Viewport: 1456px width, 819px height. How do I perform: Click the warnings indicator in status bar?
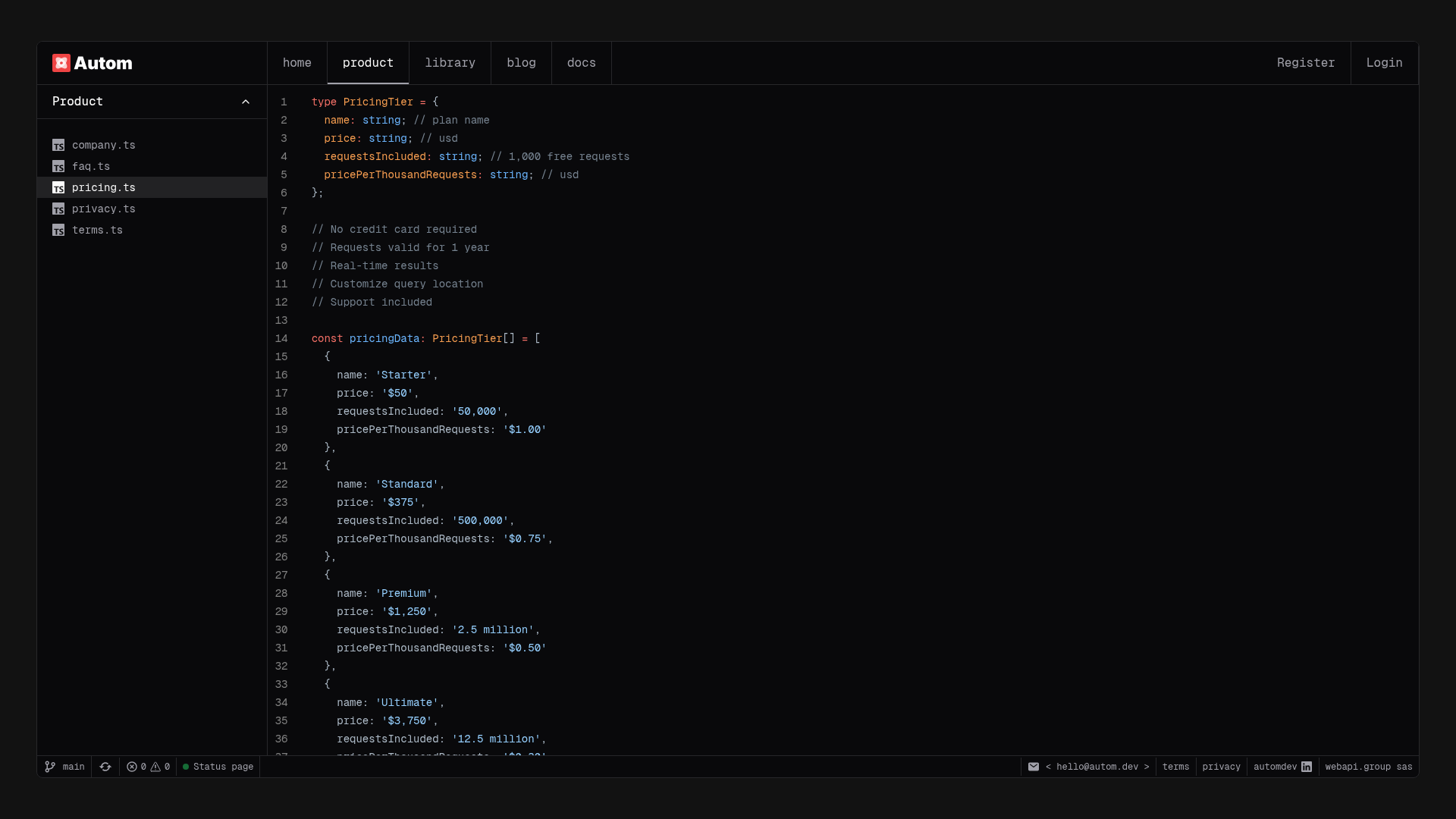point(161,767)
